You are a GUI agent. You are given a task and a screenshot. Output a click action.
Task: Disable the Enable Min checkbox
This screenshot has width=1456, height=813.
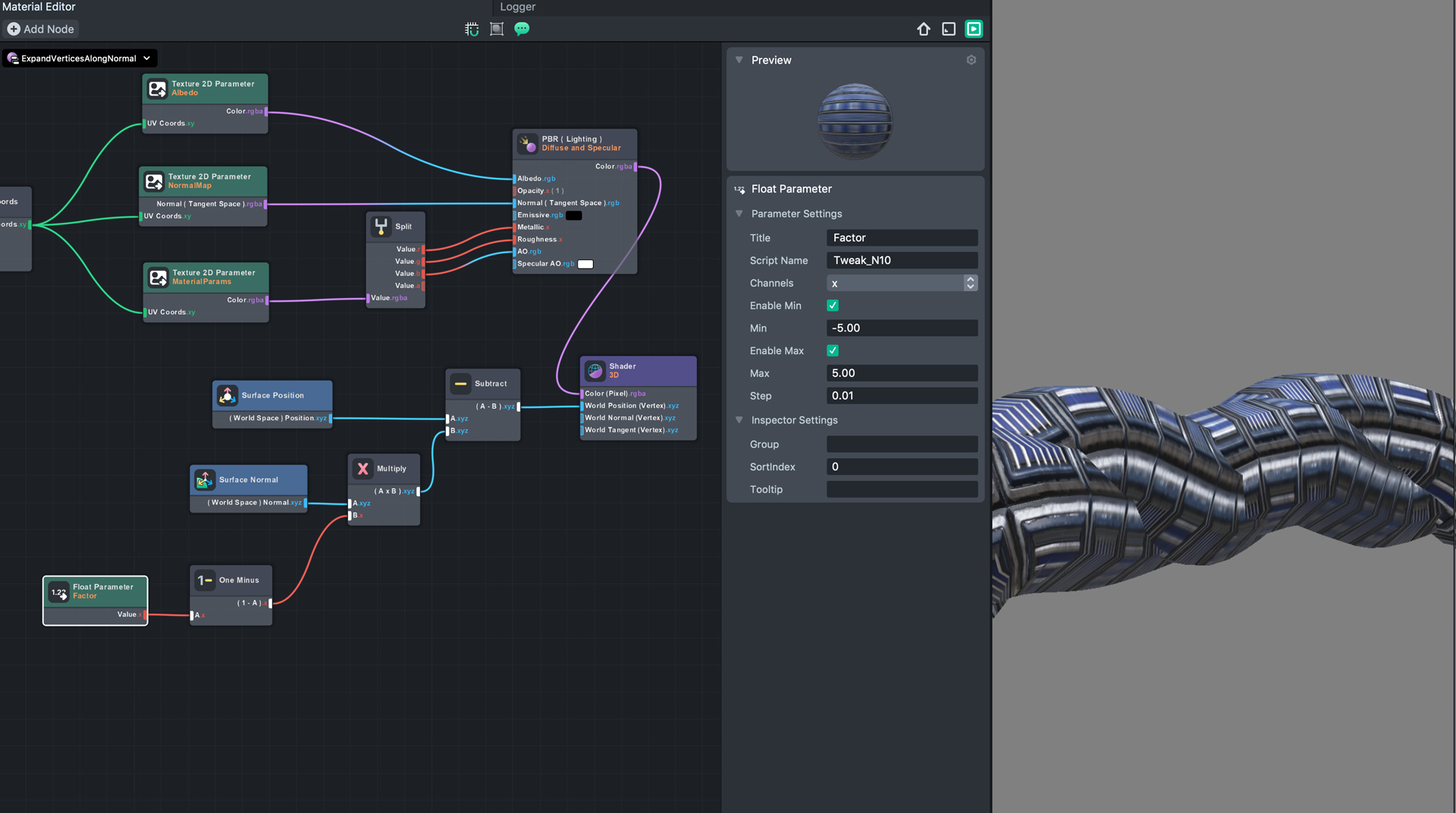[833, 306]
